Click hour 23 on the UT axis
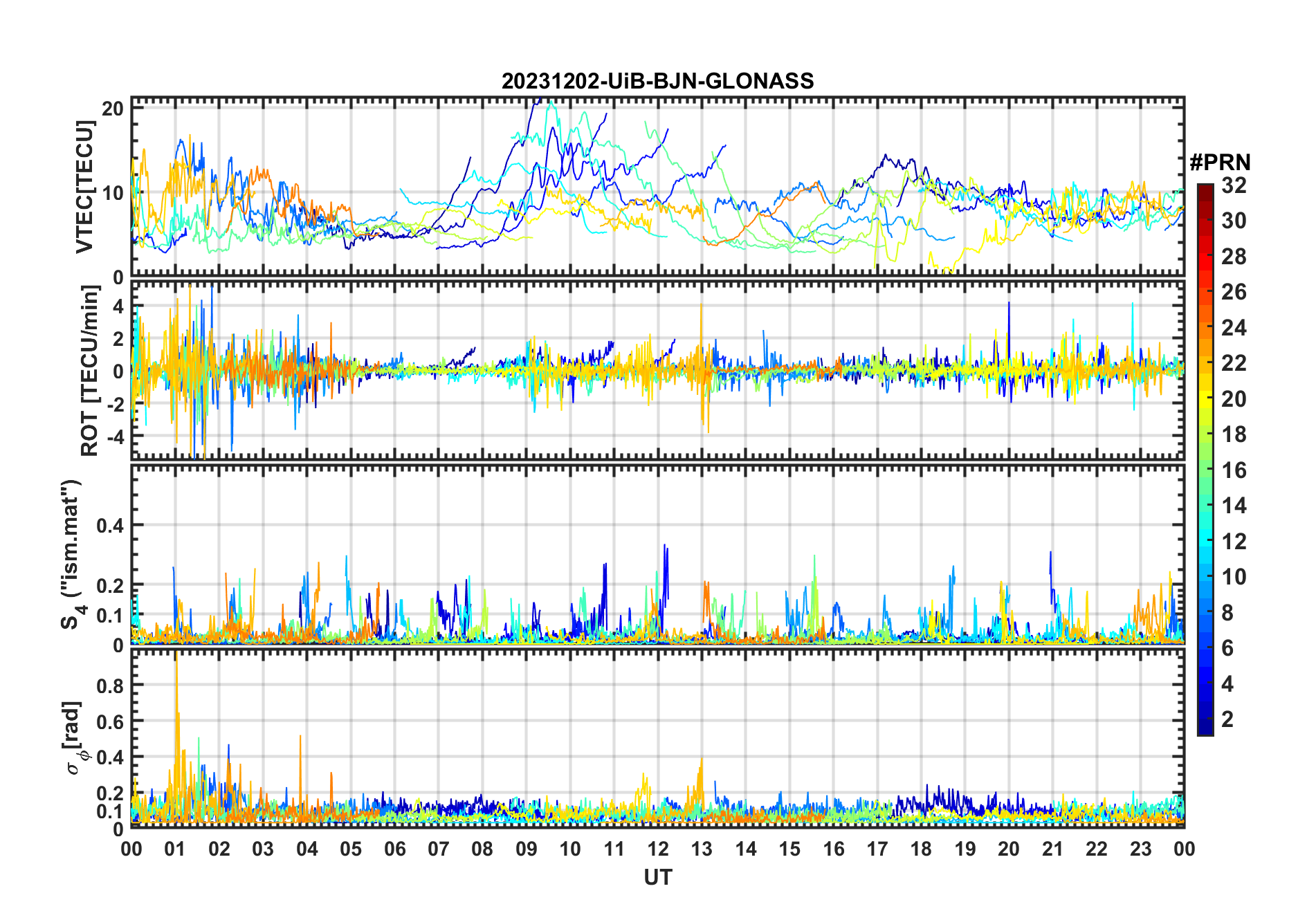The image size is (1316, 920). coord(1140,849)
